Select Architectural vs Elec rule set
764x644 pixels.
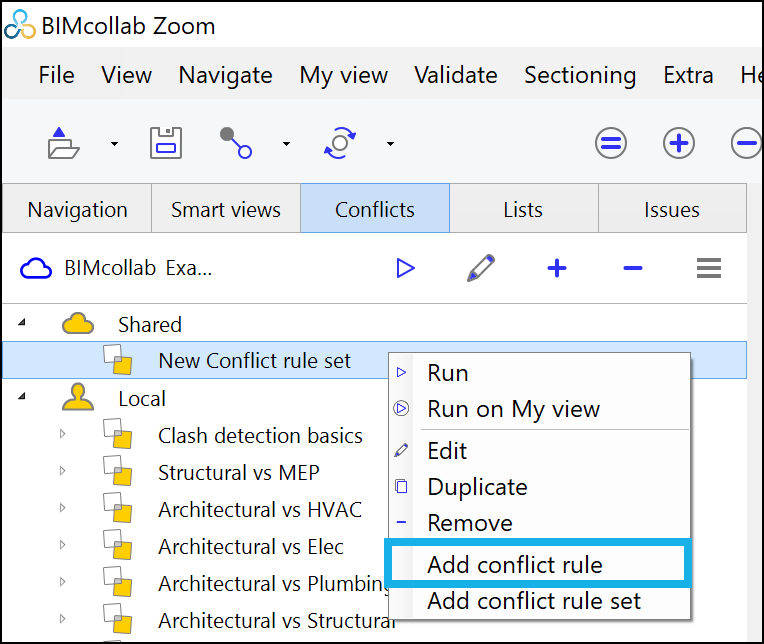click(x=251, y=547)
